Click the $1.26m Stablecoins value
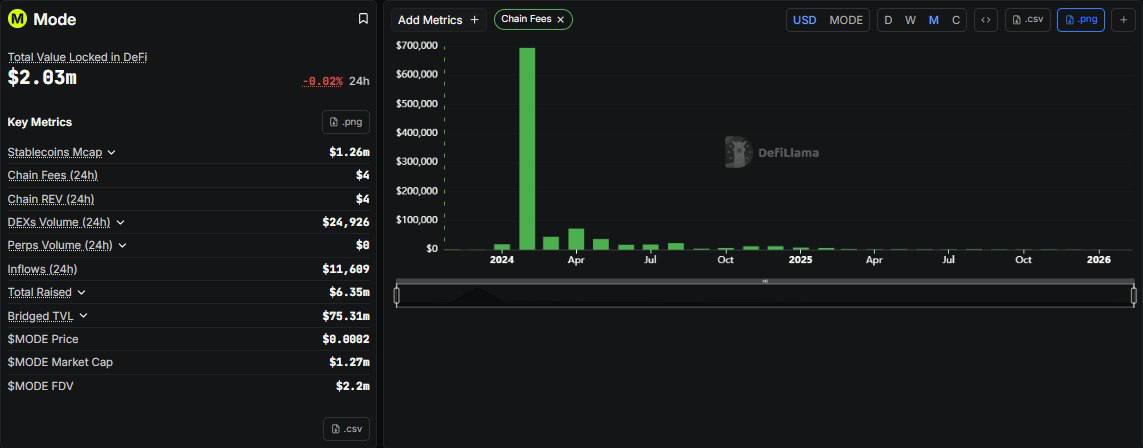 (349, 152)
